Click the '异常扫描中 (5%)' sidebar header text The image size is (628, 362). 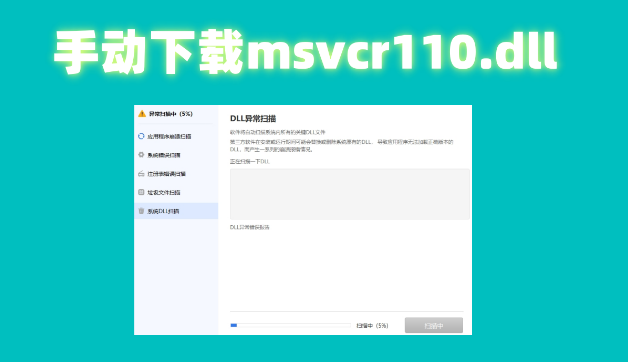point(171,114)
